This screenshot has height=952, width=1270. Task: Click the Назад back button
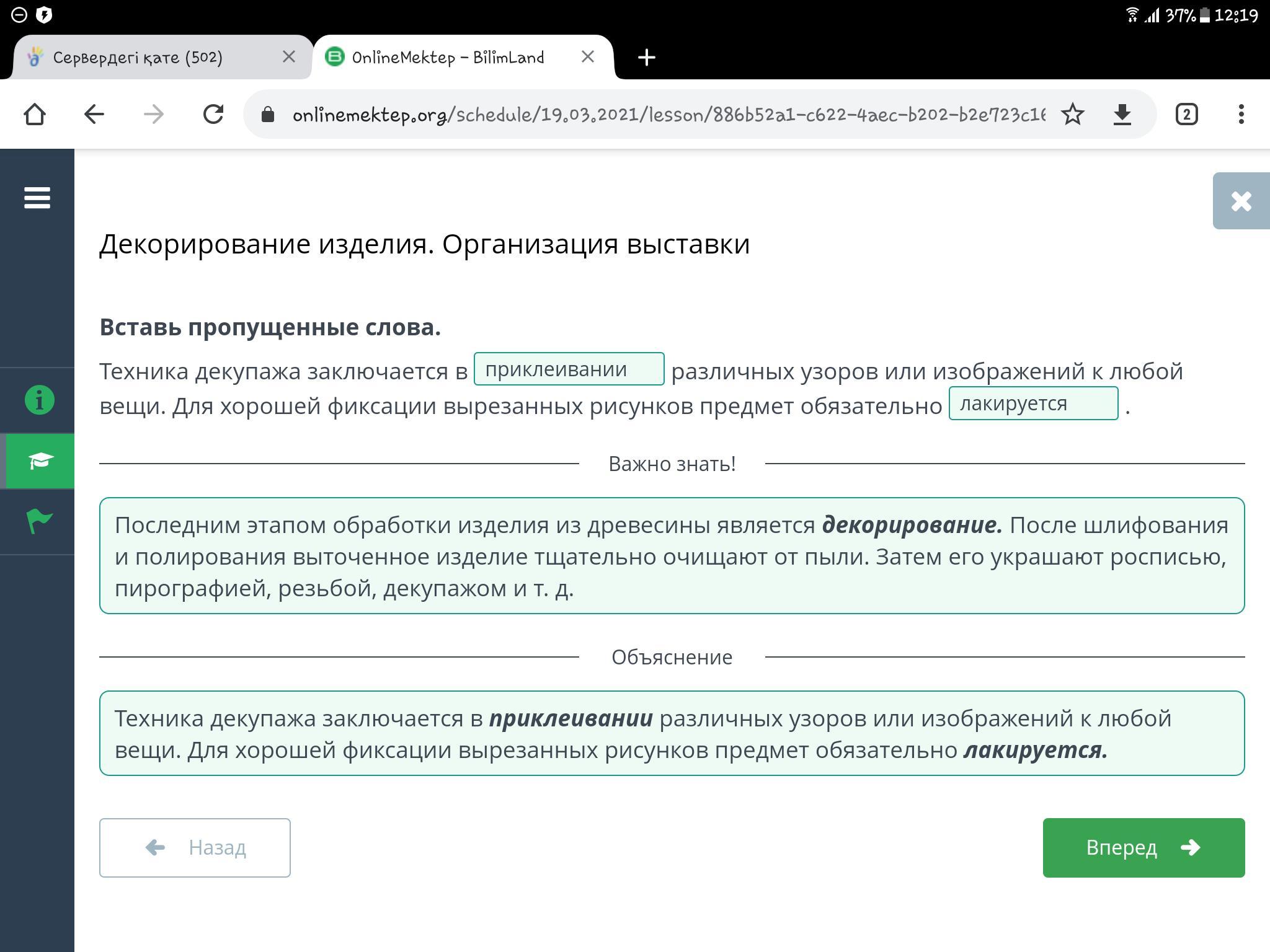(195, 847)
